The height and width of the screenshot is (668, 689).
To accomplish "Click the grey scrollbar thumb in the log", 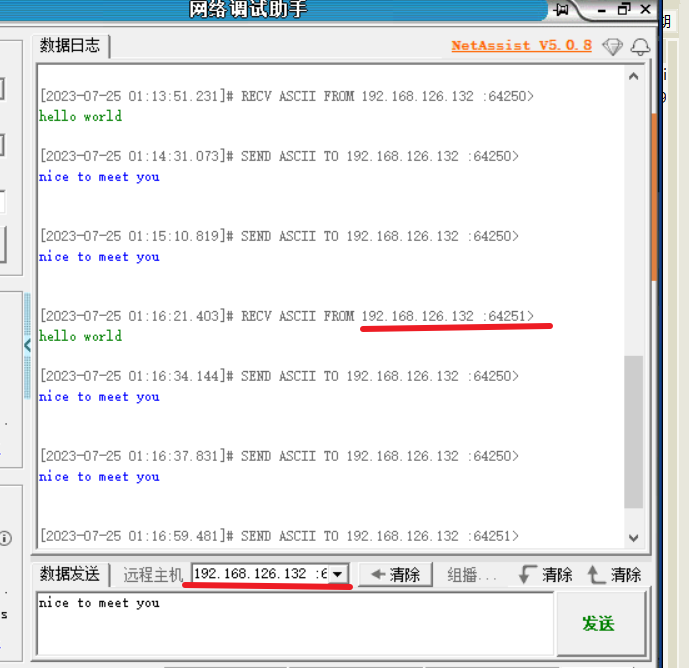I will (x=633, y=432).
